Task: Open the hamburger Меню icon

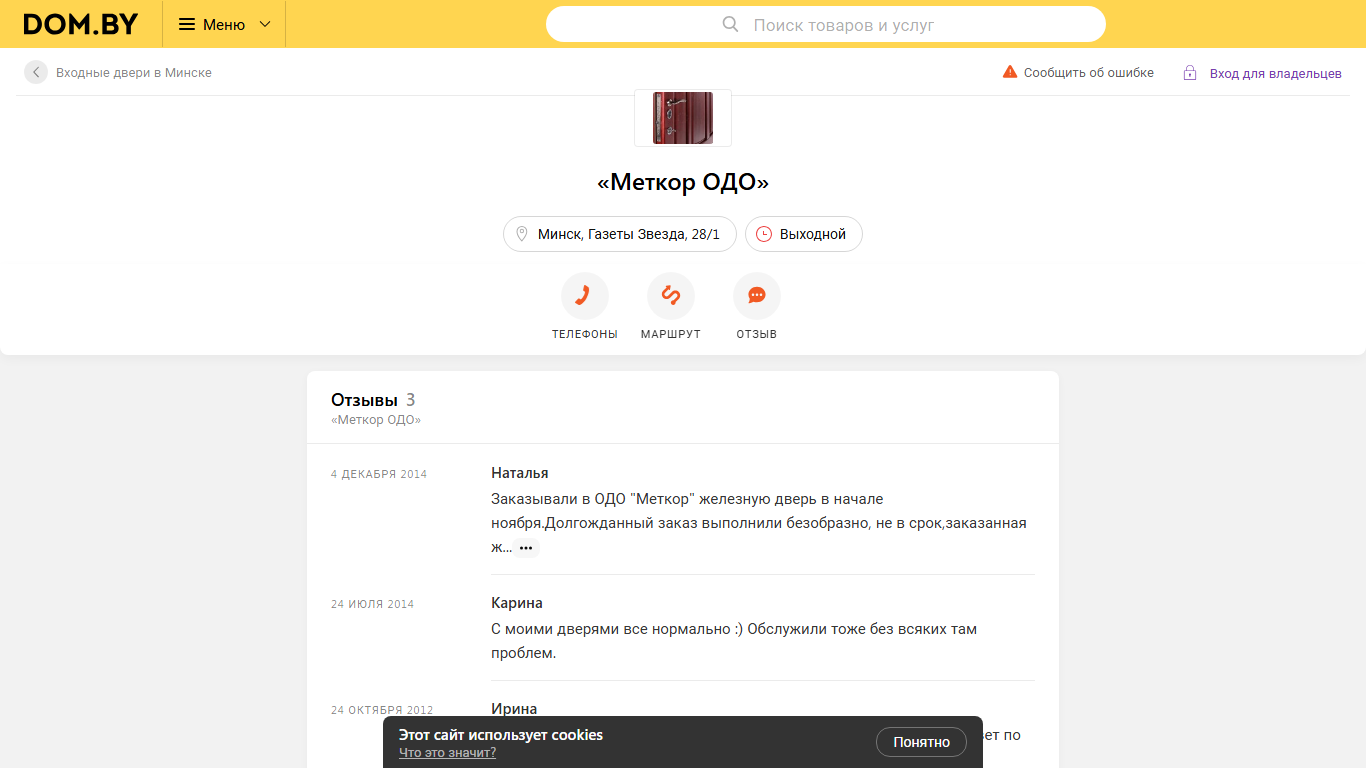Action: coord(187,24)
